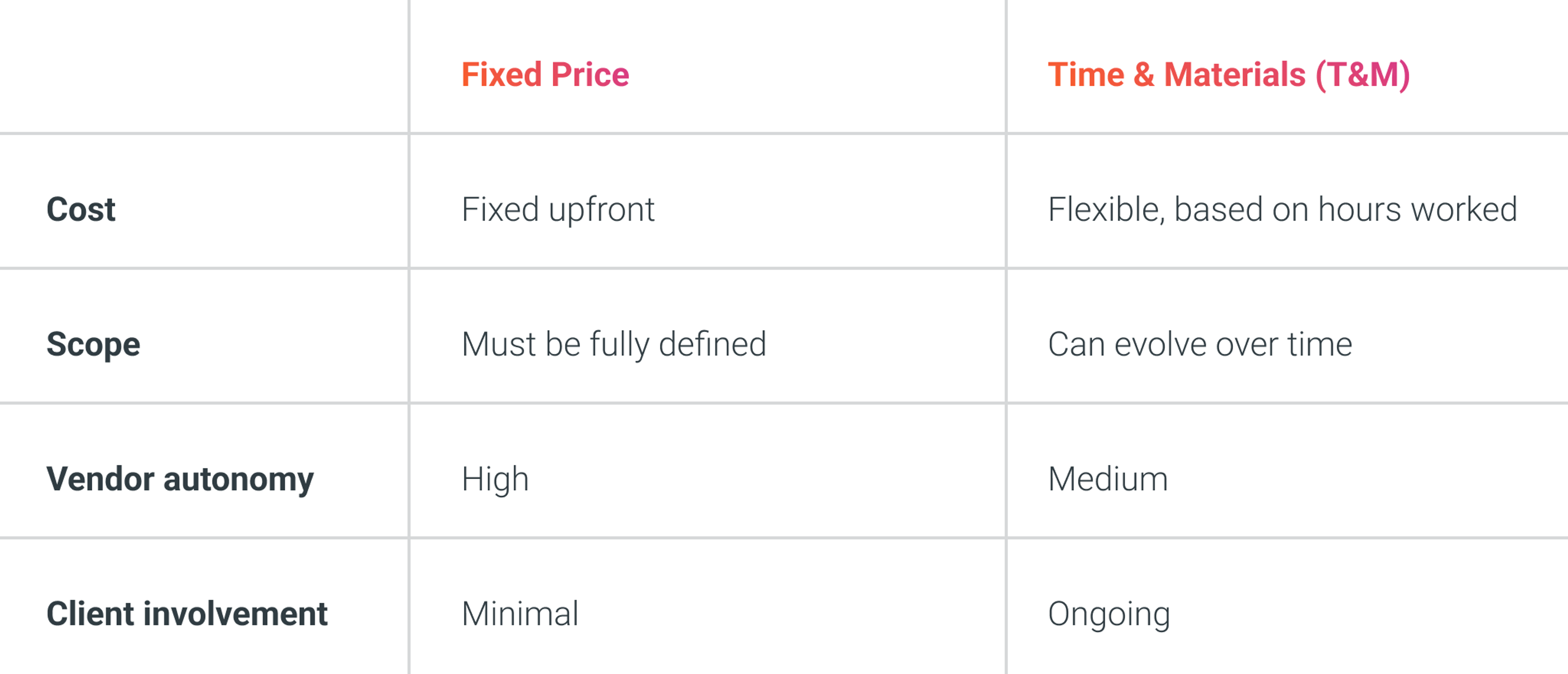This screenshot has height=674, width=1568.
Task: Click the (T&M) abbreviation text
Action: coord(1362,76)
